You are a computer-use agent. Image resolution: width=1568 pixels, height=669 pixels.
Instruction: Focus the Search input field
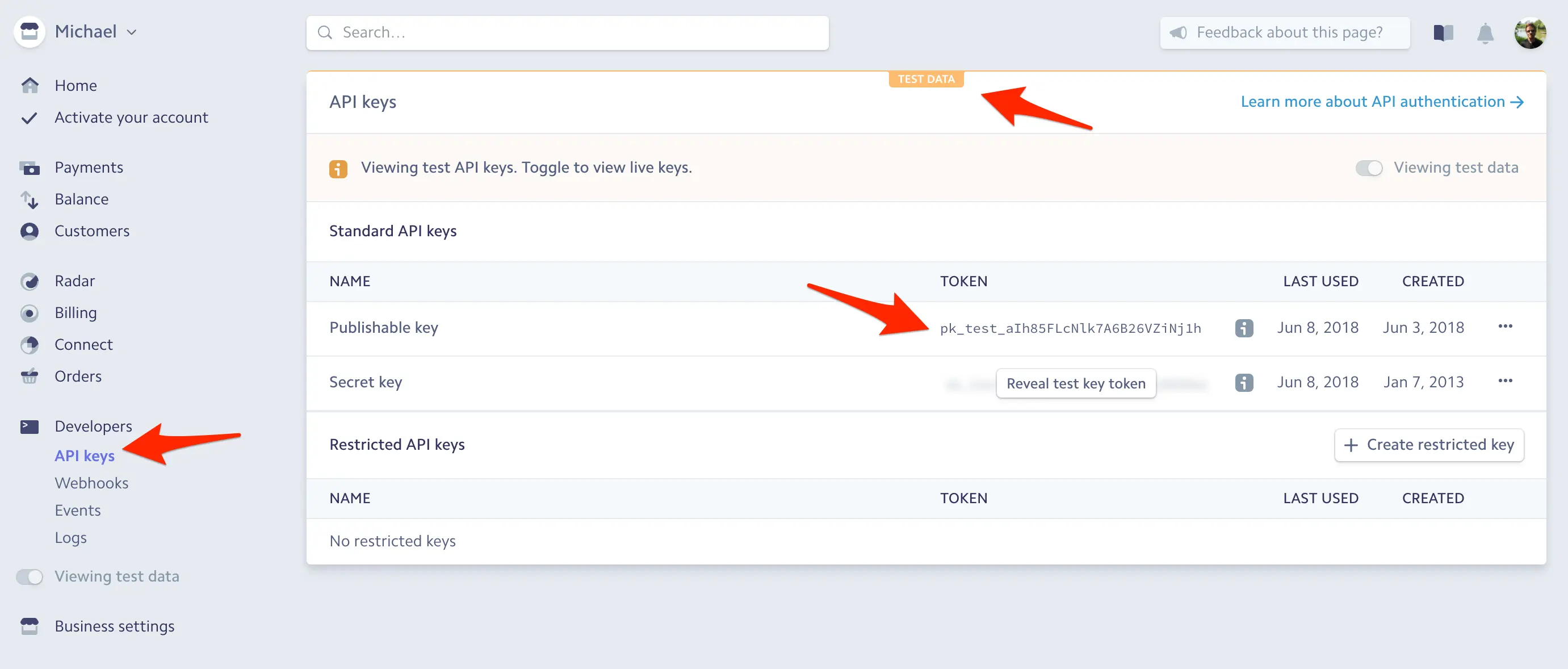point(567,33)
